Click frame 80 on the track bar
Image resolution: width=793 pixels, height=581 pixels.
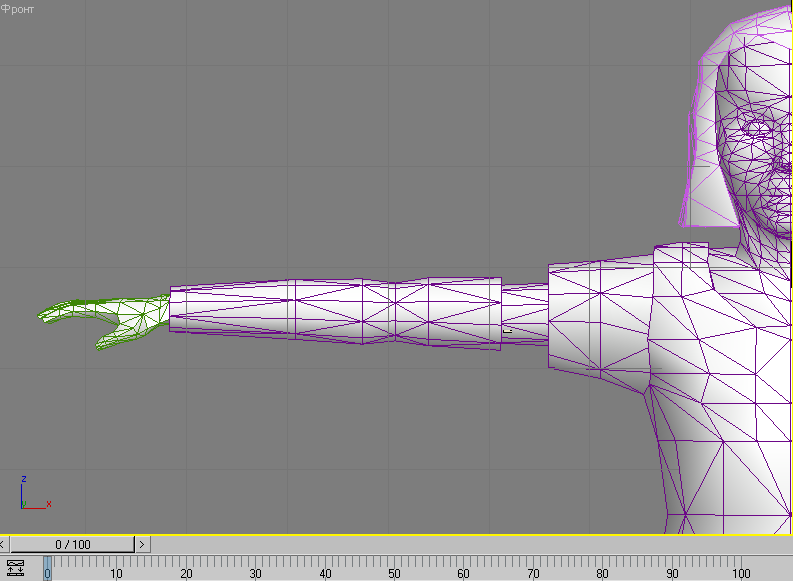(x=602, y=573)
